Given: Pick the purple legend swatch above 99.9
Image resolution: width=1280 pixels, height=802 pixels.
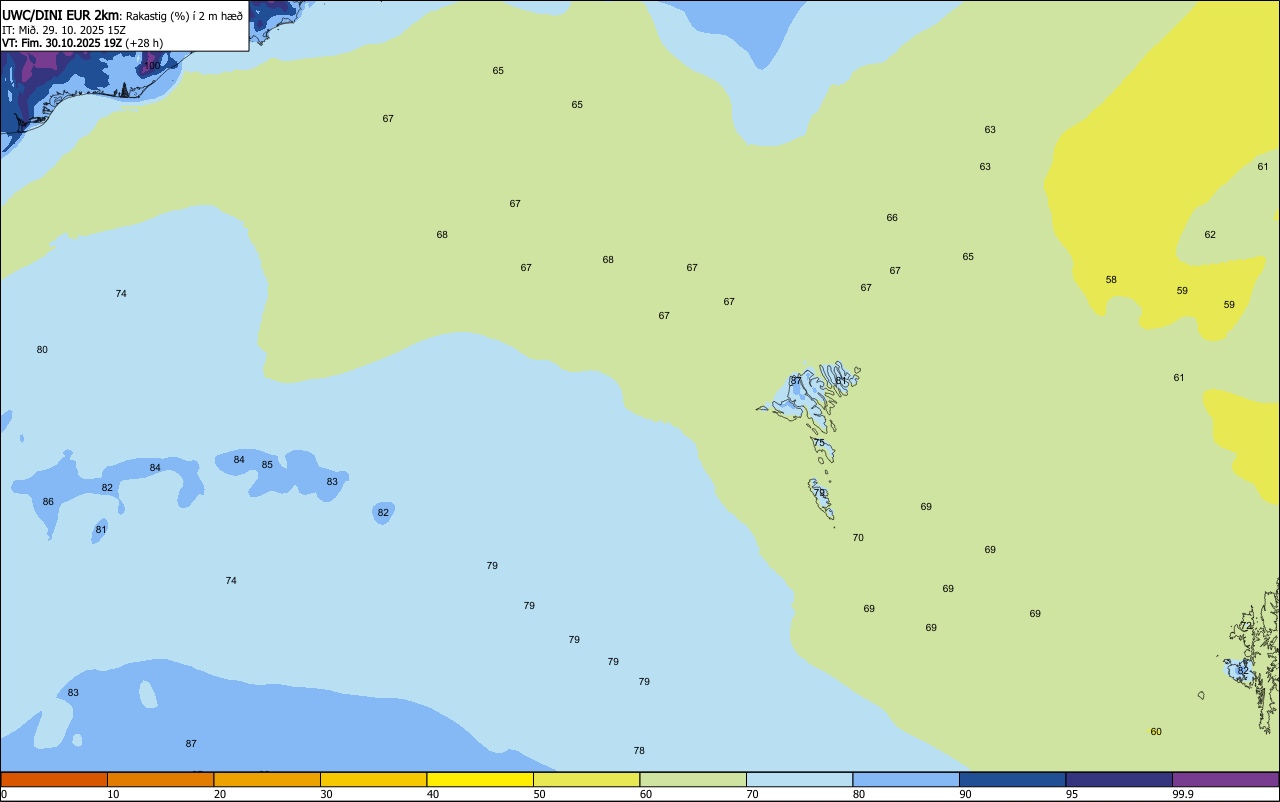Looking at the screenshot, I should [x=1225, y=779].
